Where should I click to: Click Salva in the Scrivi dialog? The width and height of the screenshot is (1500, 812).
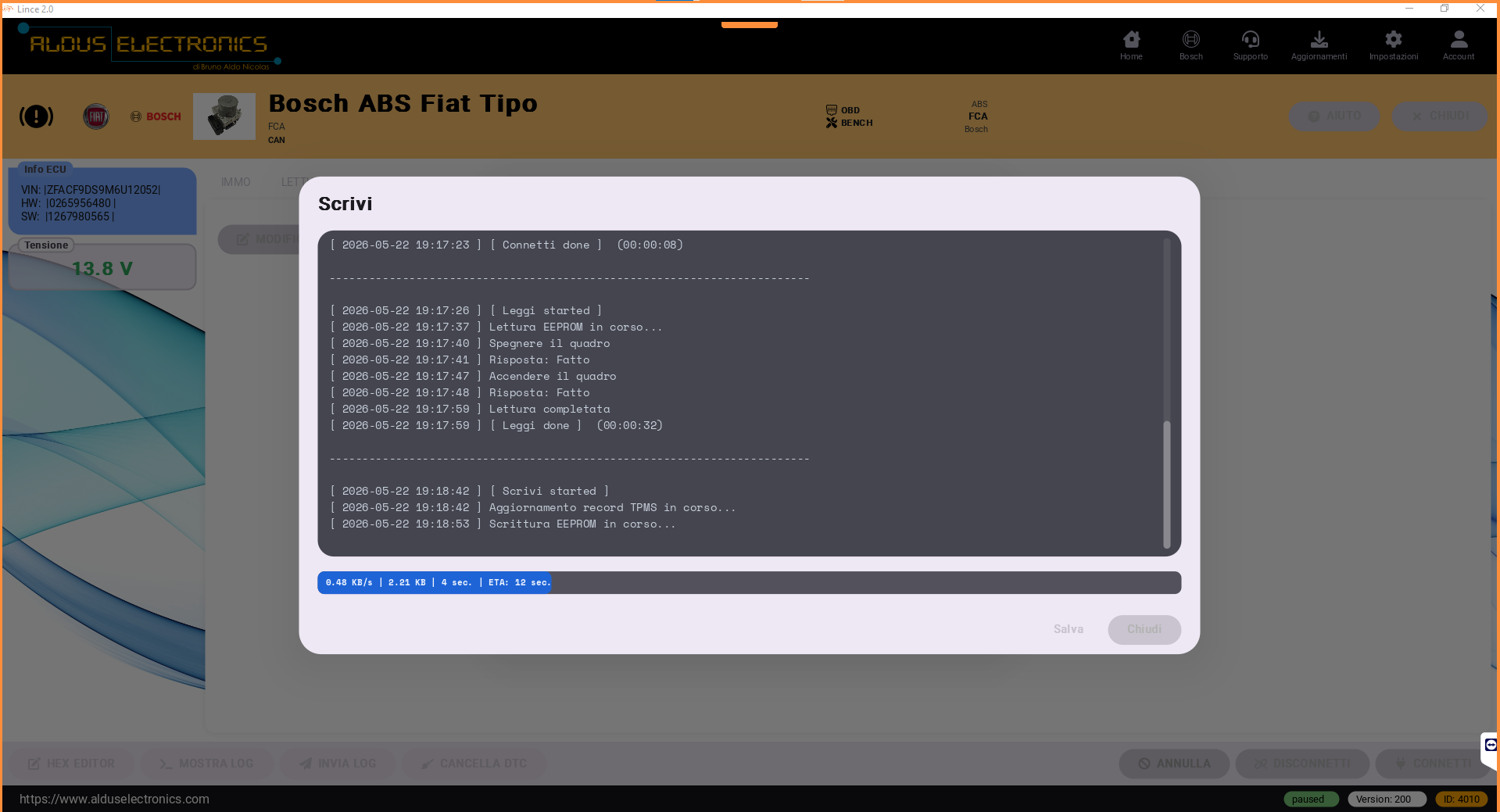tap(1068, 629)
